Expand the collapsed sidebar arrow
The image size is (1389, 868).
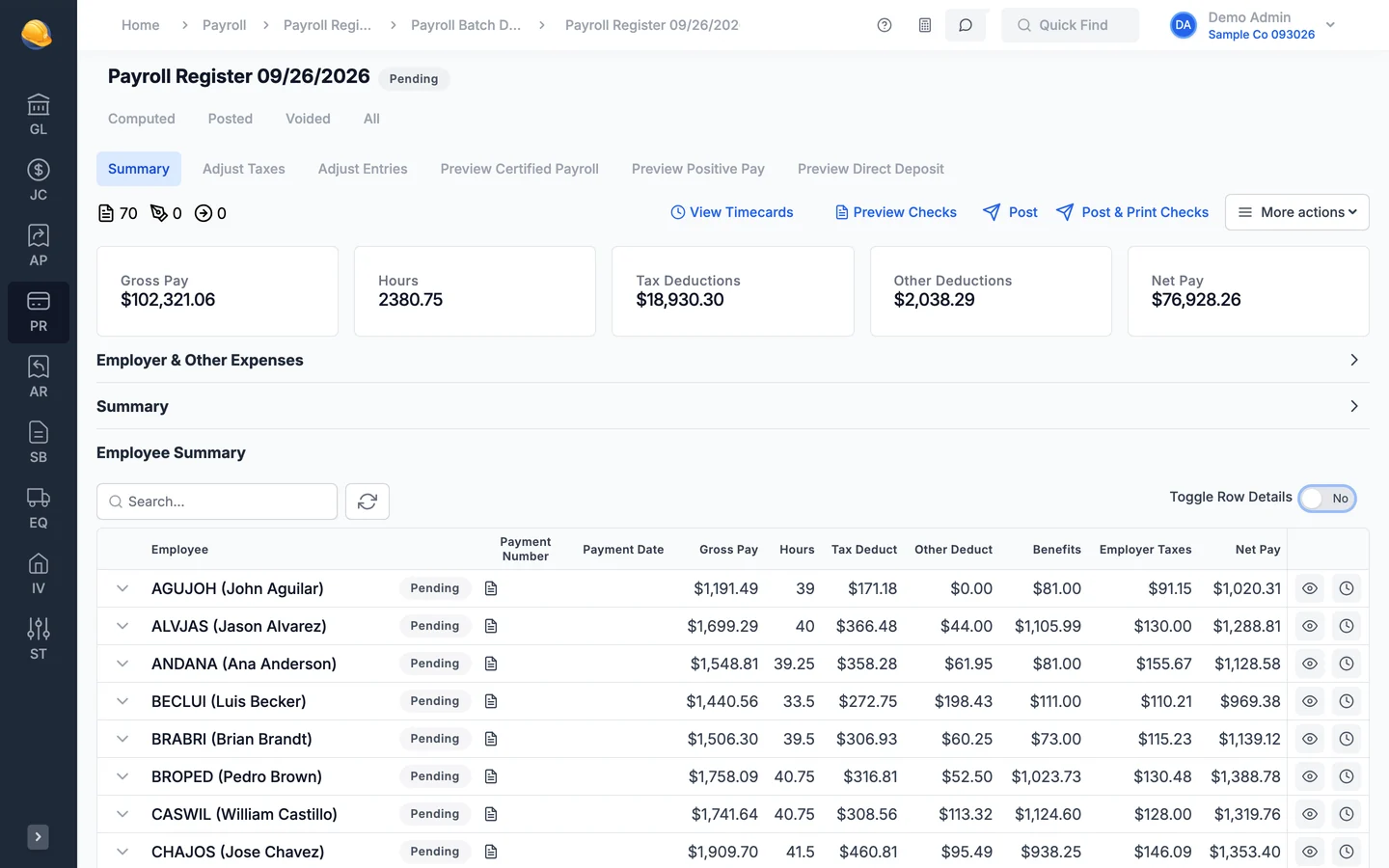pos(38,837)
